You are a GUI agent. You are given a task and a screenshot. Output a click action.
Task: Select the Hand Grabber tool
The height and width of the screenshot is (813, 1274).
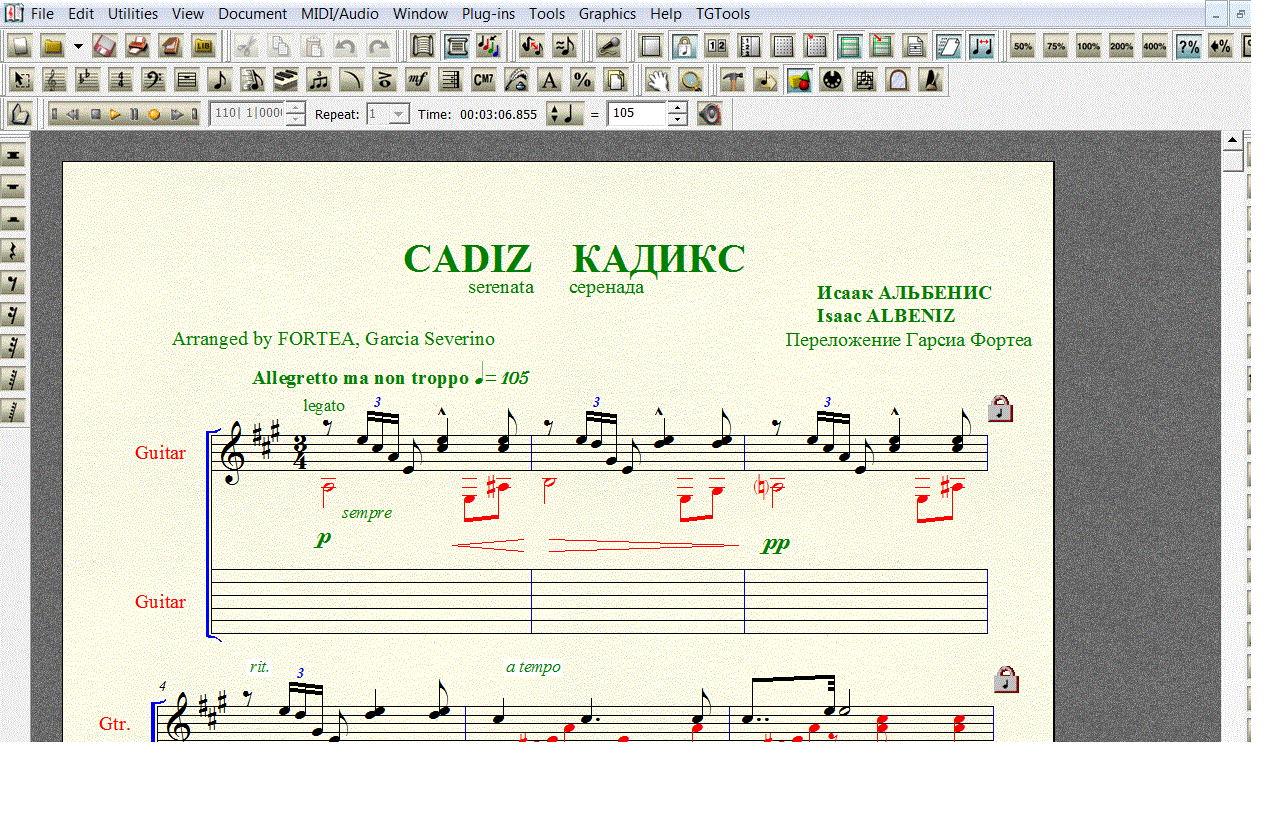pos(656,80)
